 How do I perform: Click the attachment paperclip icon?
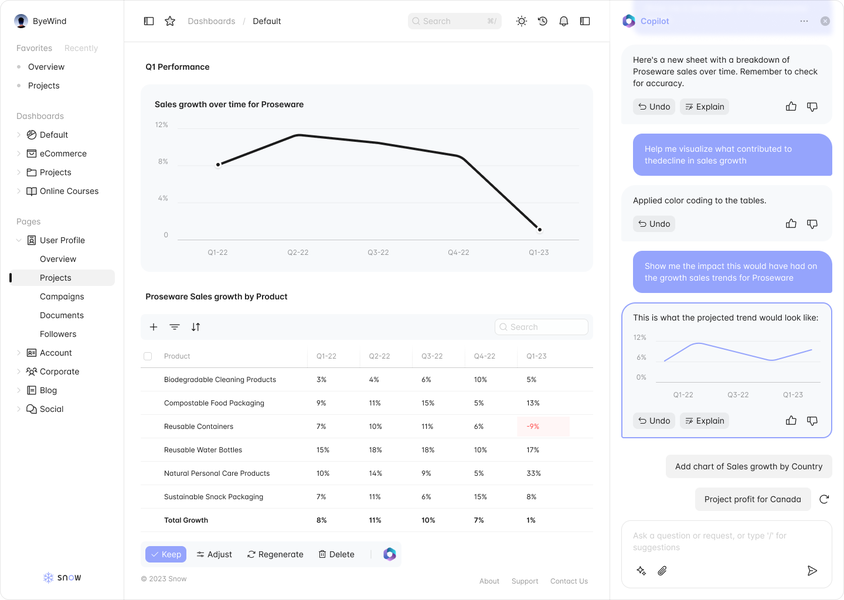point(662,571)
